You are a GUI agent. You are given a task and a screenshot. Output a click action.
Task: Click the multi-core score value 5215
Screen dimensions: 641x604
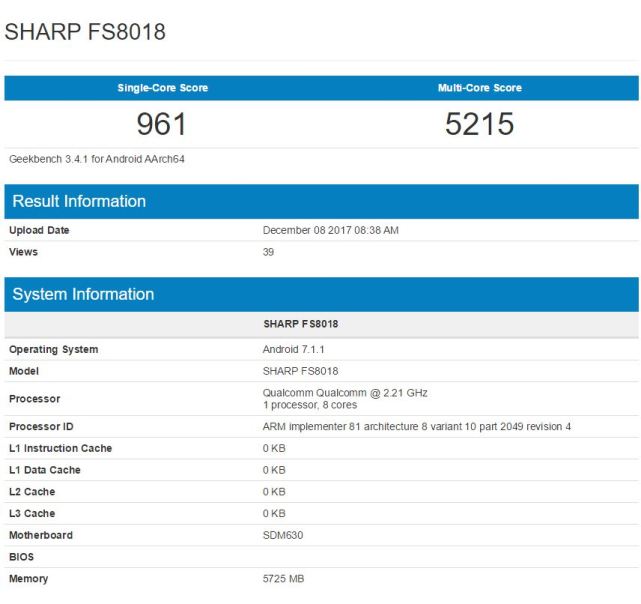tap(479, 124)
